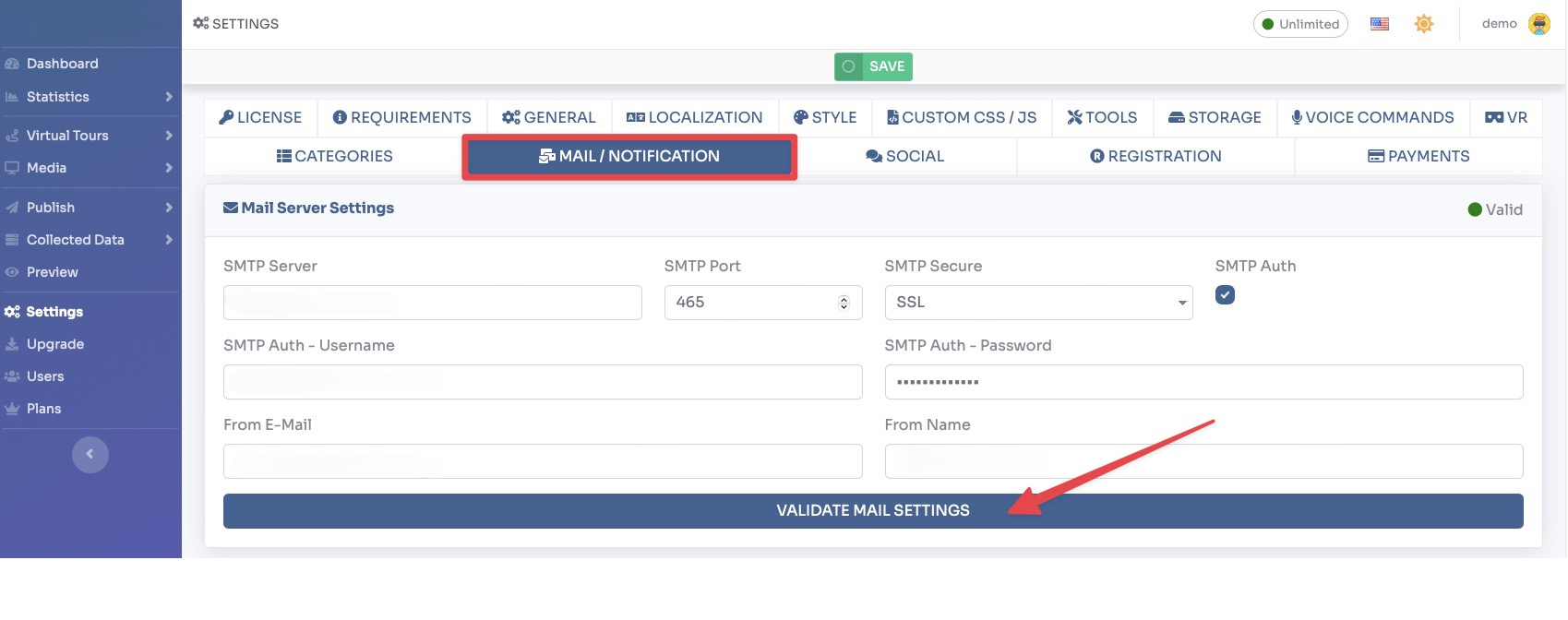Toggle the SMTP Auth checkbox
1568x620 pixels.
[x=1225, y=295]
